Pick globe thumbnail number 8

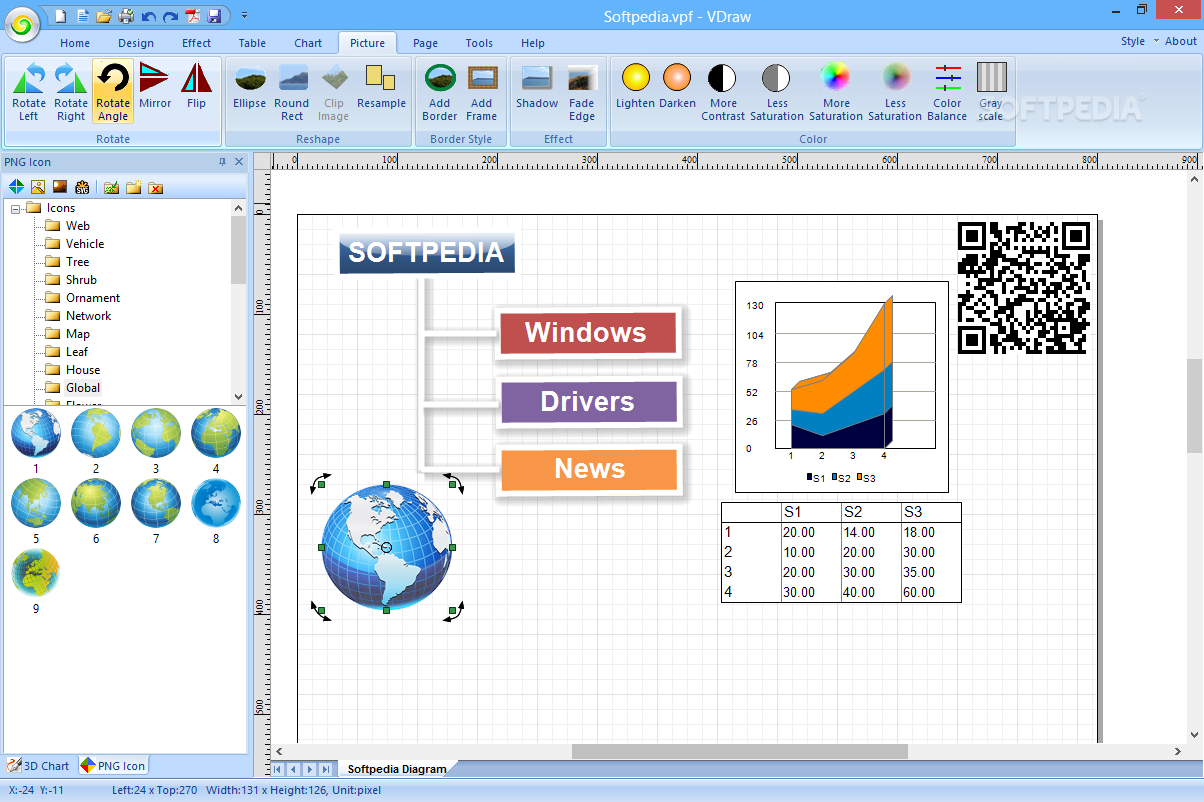click(x=216, y=504)
